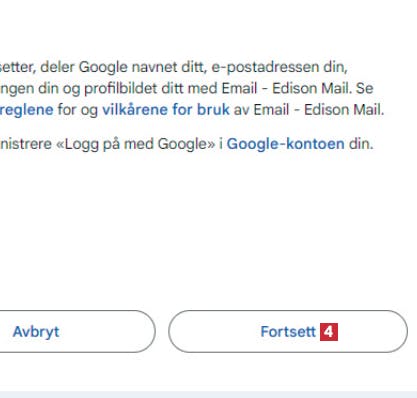Cancel sign-in with the Avbryt button

pyautogui.click(x=77, y=331)
